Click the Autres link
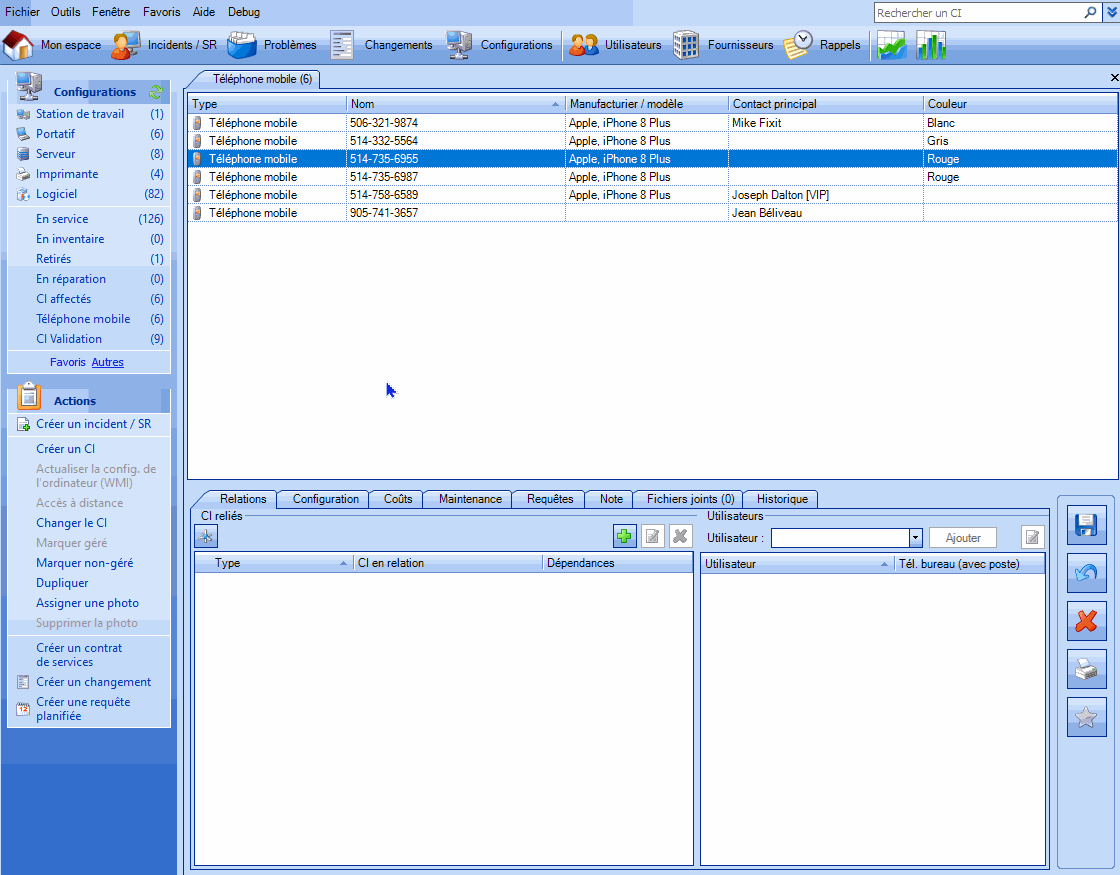This screenshot has height=875, width=1120. point(108,362)
